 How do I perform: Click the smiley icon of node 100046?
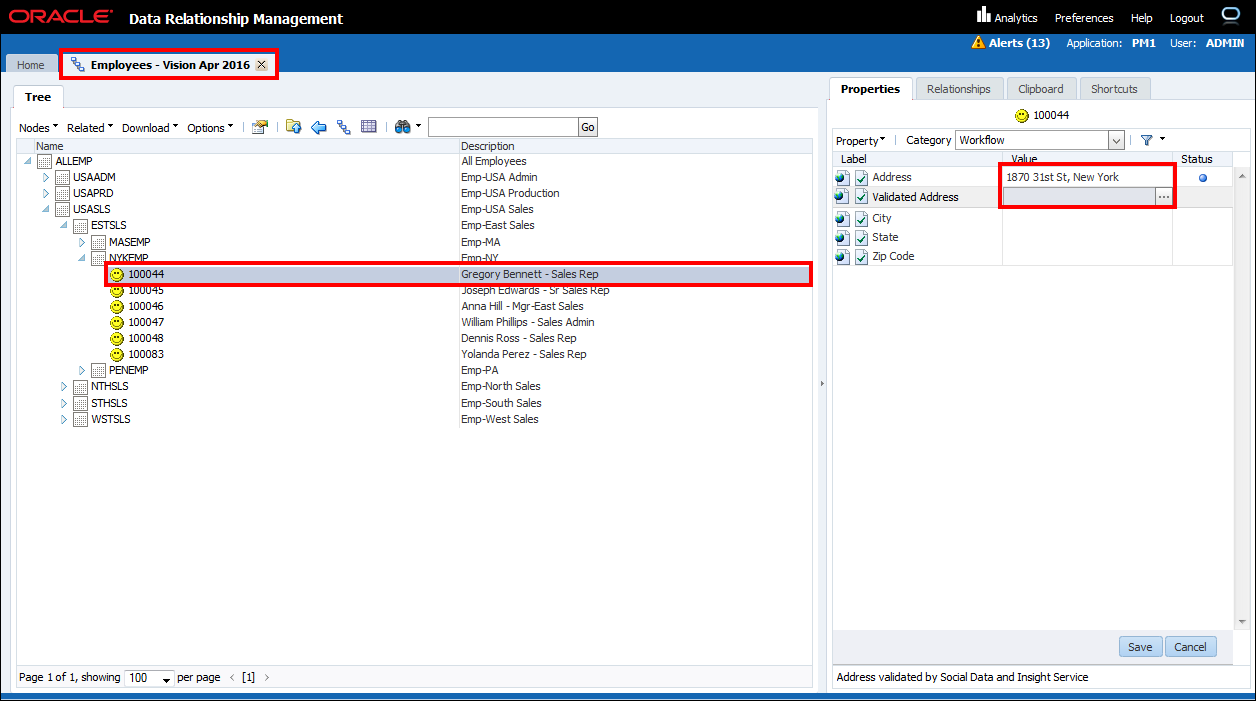tap(117, 306)
